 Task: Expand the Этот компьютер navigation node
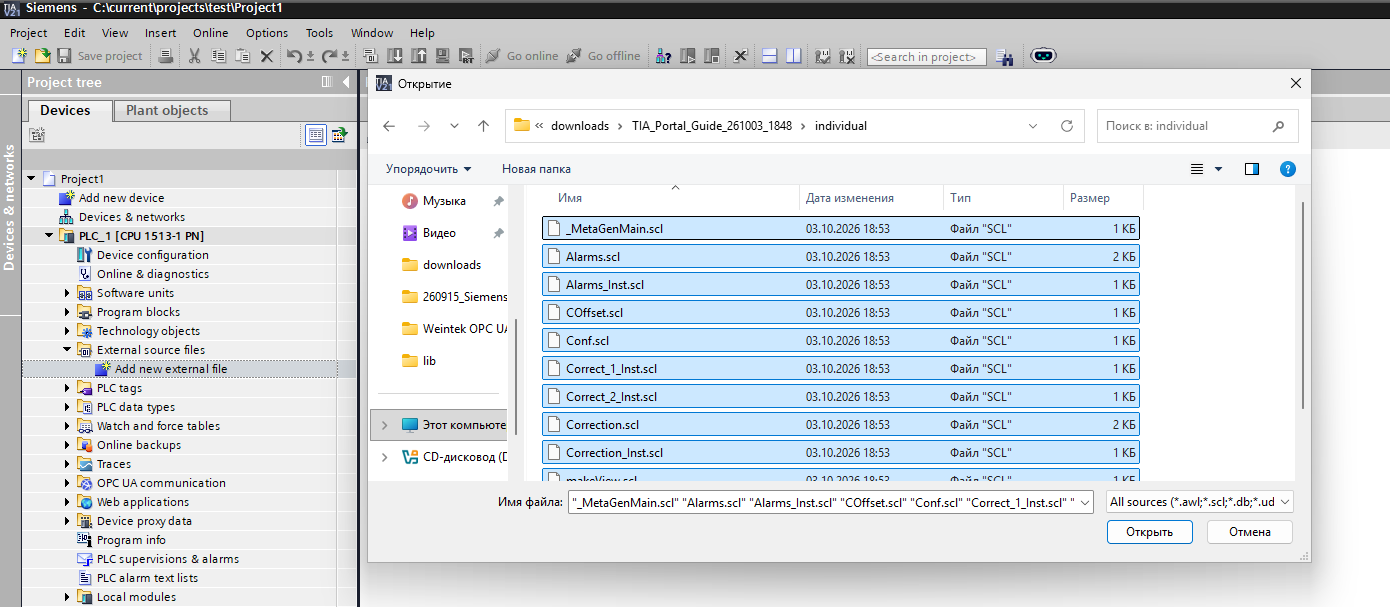(384, 425)
